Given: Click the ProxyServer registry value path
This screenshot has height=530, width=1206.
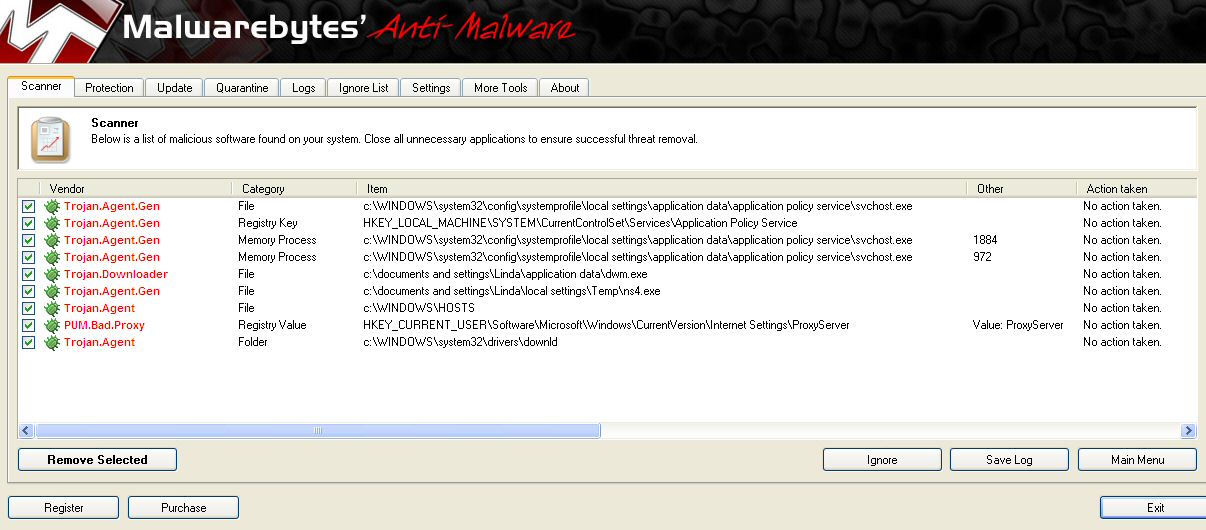Looking at the screenshot, I should tap(606, 325).
